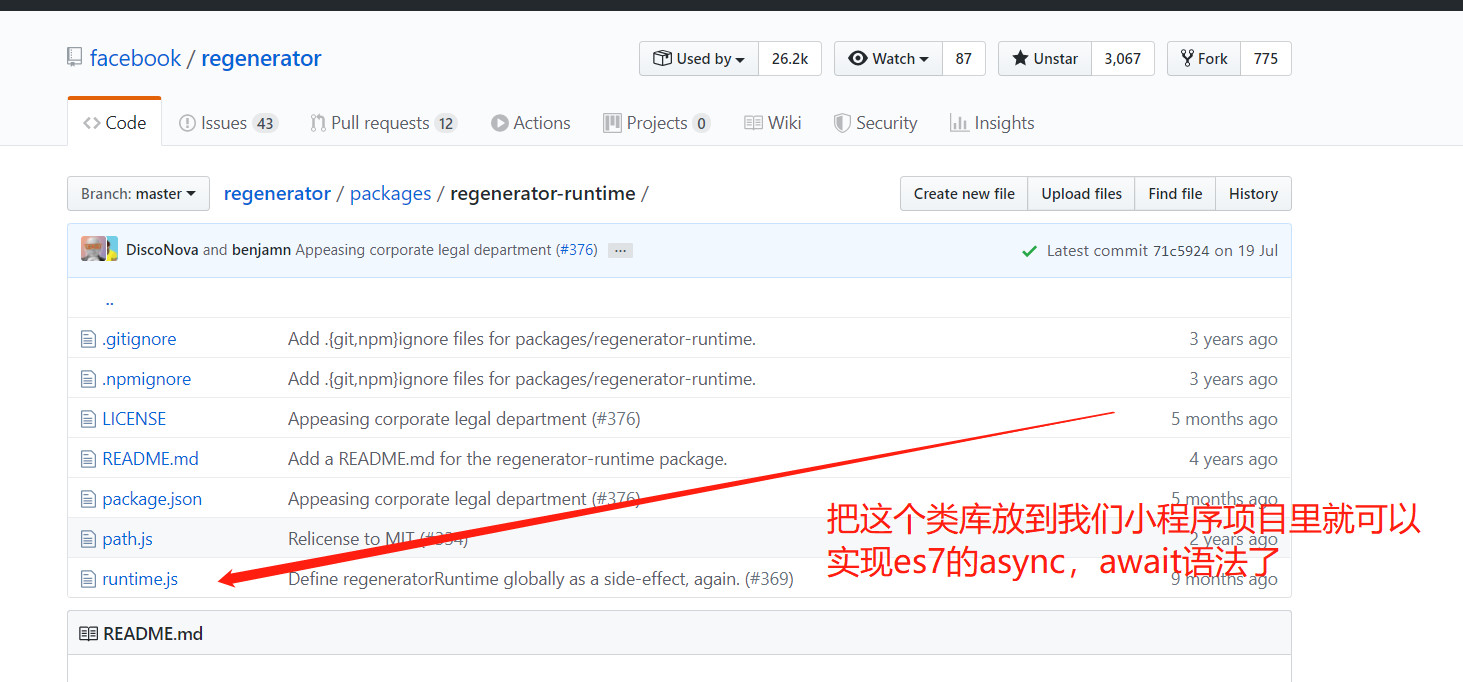
Task: Click the 775 forks count
Action: [x=1266, y=59]
